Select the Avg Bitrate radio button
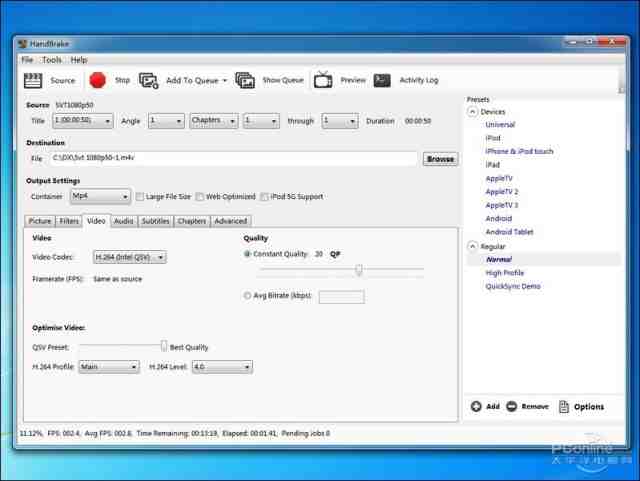The width and height of the screenshot is (640, 481). pyautogui.click(x=247, y=295)
